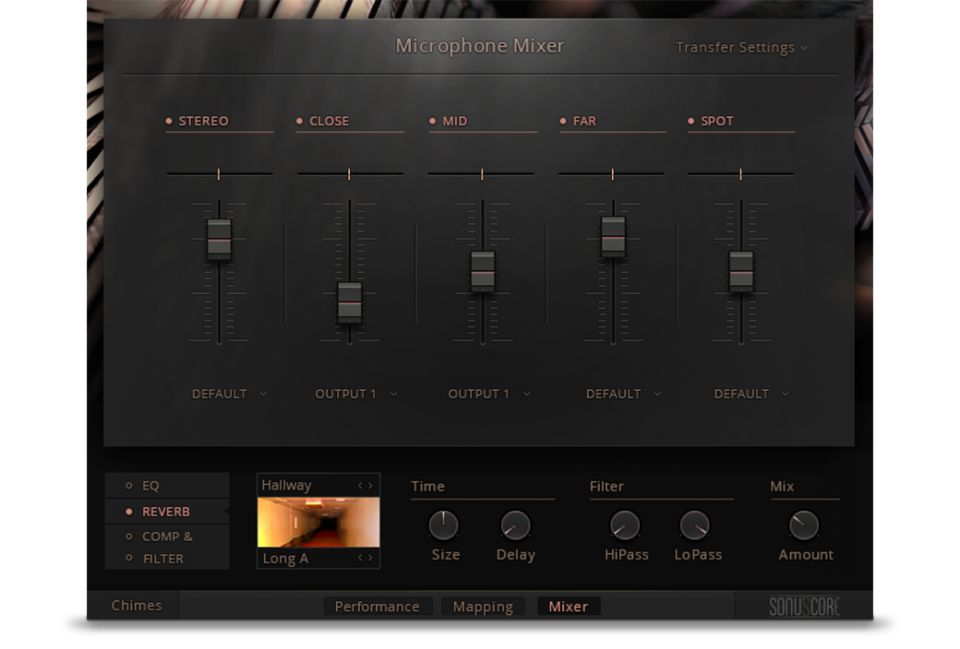Viewport: 960px width, 649px height.
Task: Click the Hallway reverb thumbnail image
Action: click(x=318, y=522)
